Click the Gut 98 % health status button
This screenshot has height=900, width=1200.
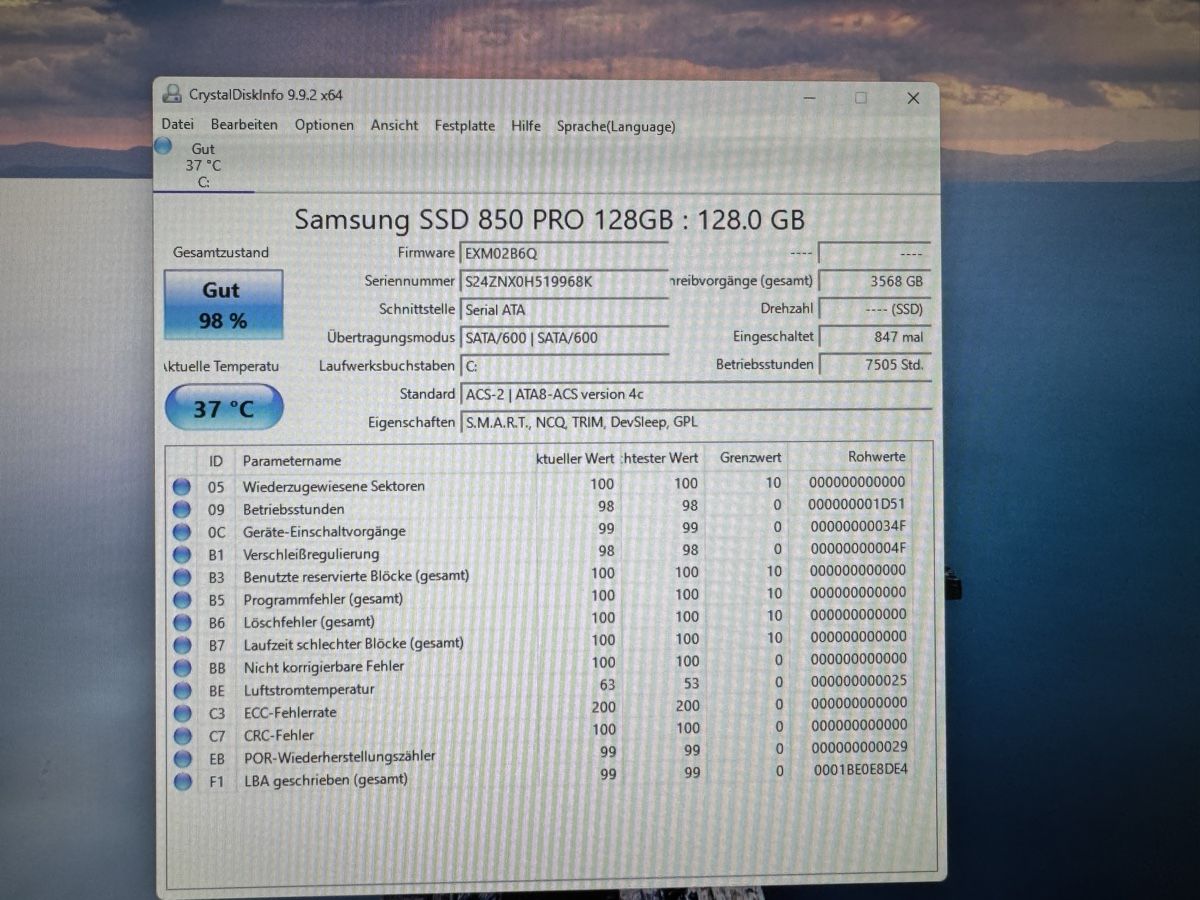223,305
